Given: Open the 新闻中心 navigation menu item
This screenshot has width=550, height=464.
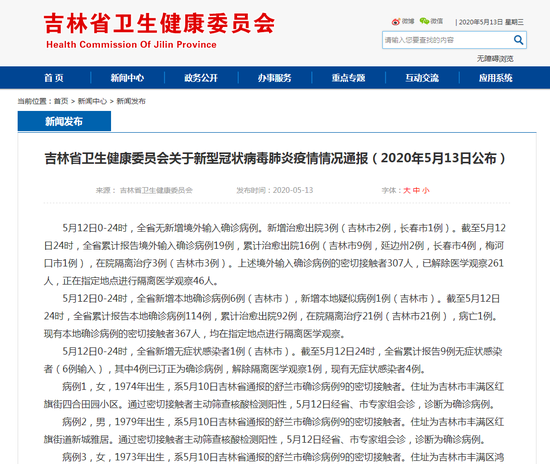Looking at the screenshot, I should 127,78.
